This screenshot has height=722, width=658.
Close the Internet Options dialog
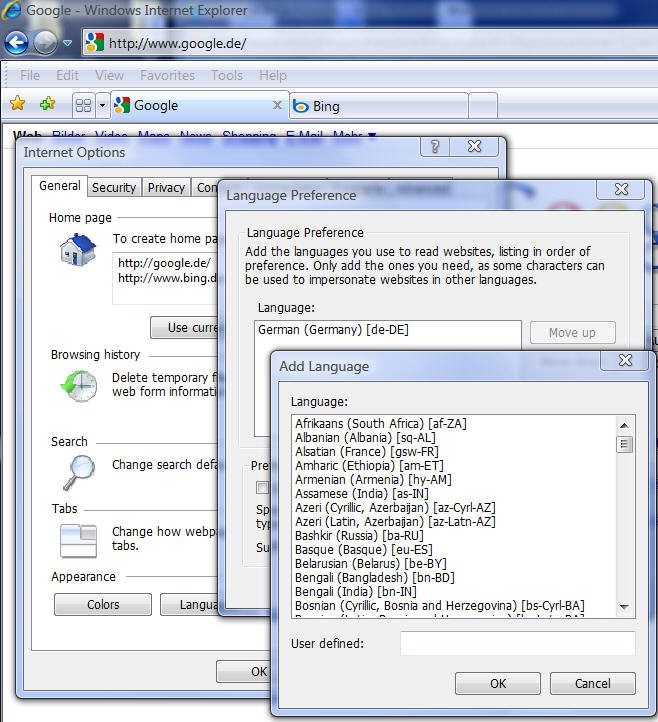tap(474, 147)
